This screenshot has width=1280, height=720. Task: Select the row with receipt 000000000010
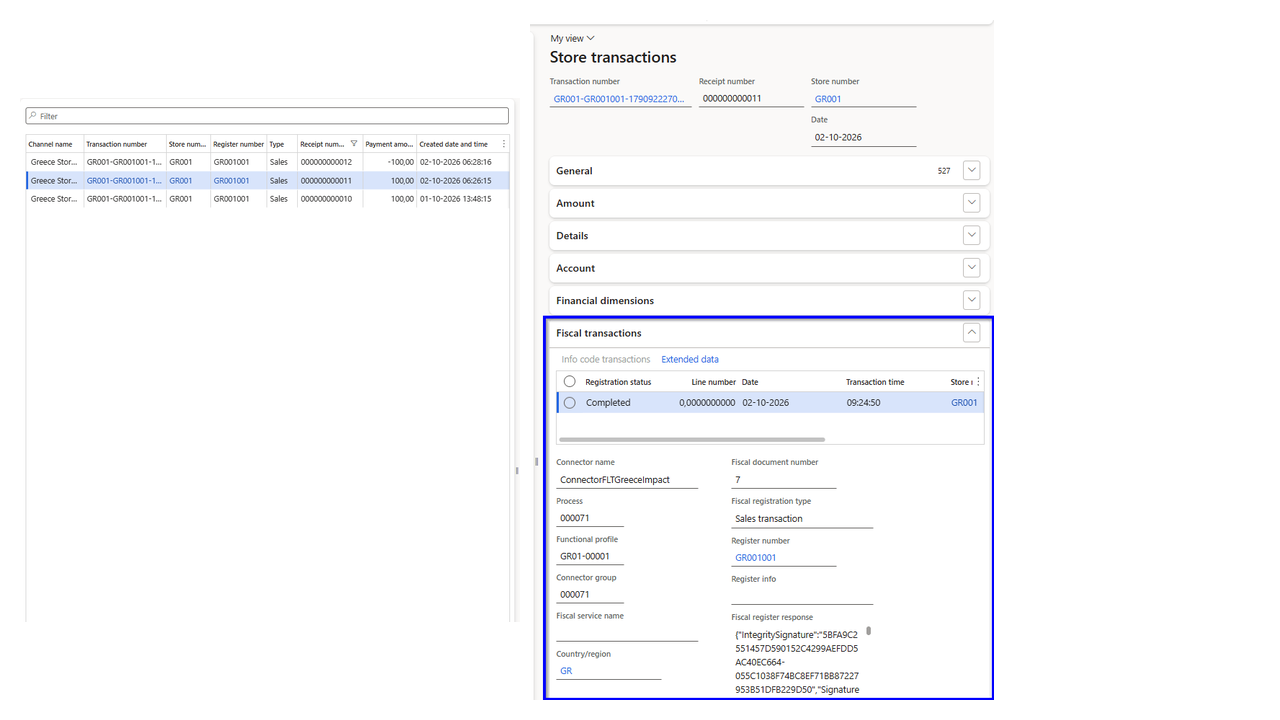point(267,199)
